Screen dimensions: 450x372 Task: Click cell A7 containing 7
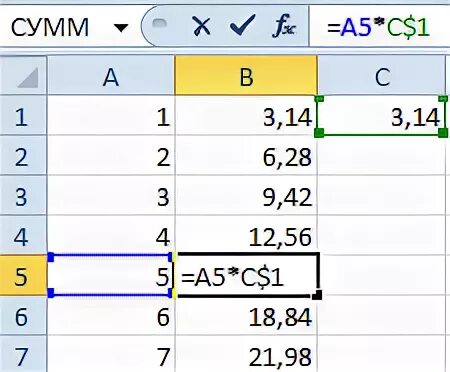111,355
